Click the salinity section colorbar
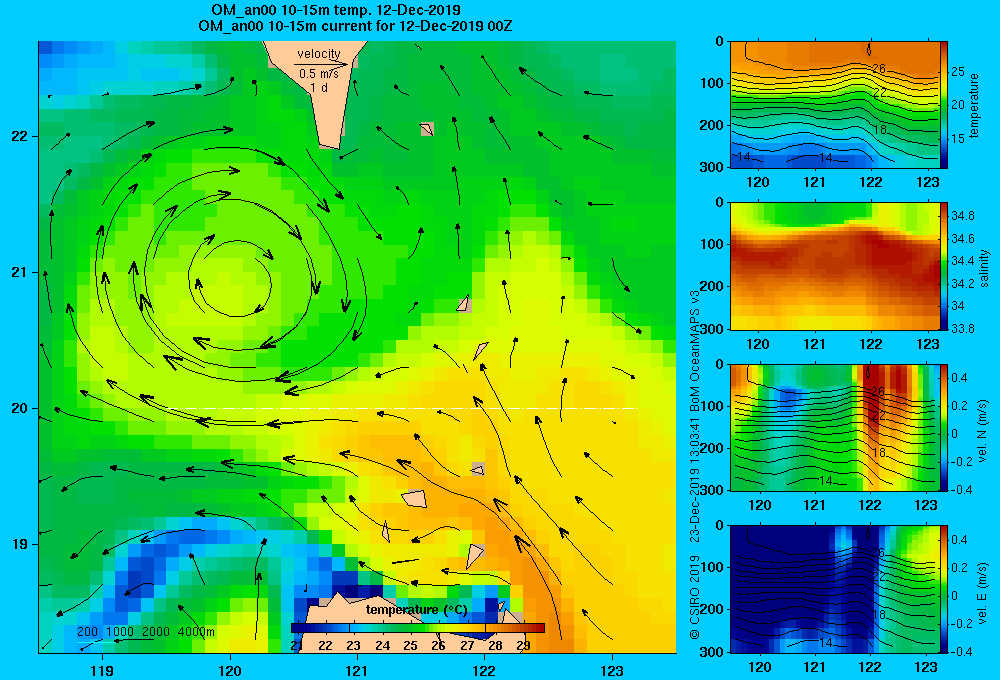The height and width of the screenshot is (680, 1000). click(944, 266)
